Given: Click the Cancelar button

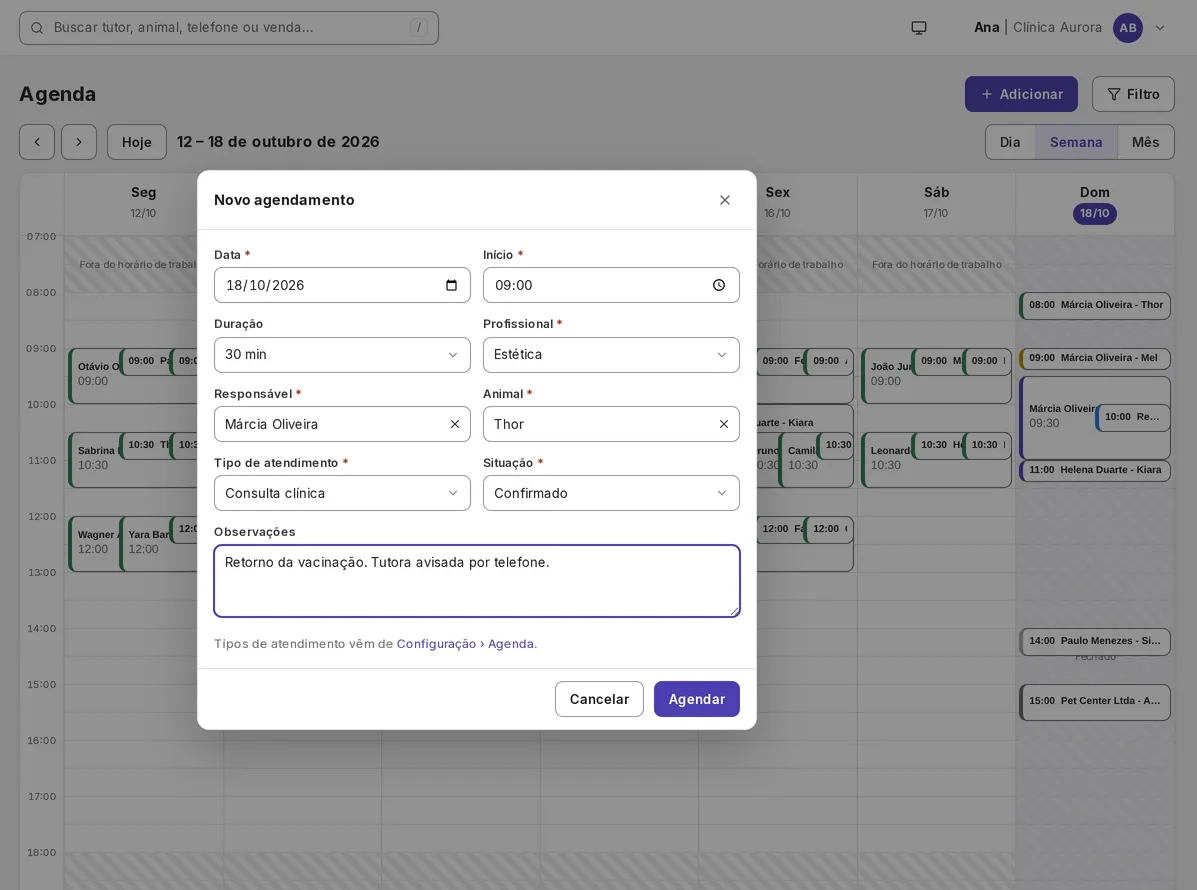Looking at the screenshot, I should (x=599, y=699).
